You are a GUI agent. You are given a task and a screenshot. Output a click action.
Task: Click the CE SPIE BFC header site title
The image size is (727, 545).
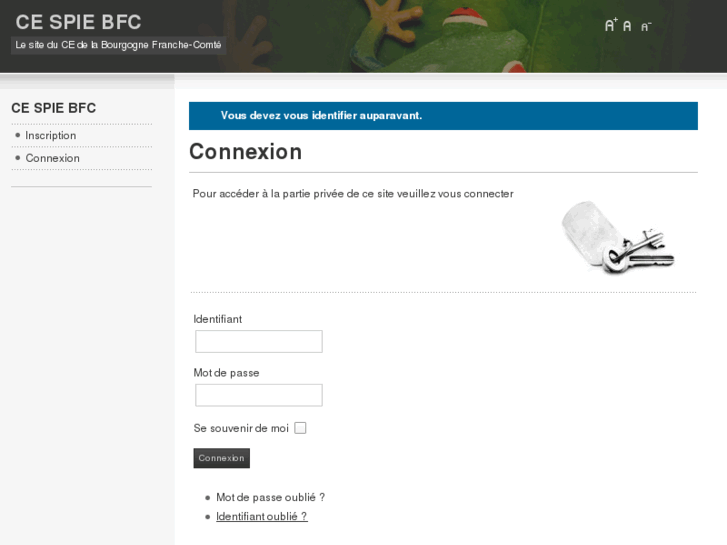[x=78, y=22]
